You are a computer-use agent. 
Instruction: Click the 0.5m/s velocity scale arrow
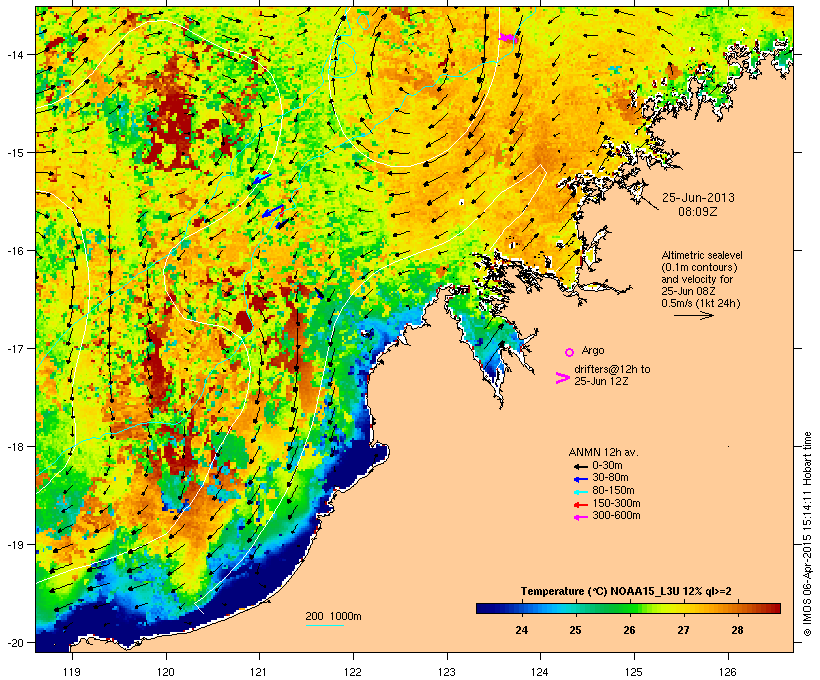(693, 315)
